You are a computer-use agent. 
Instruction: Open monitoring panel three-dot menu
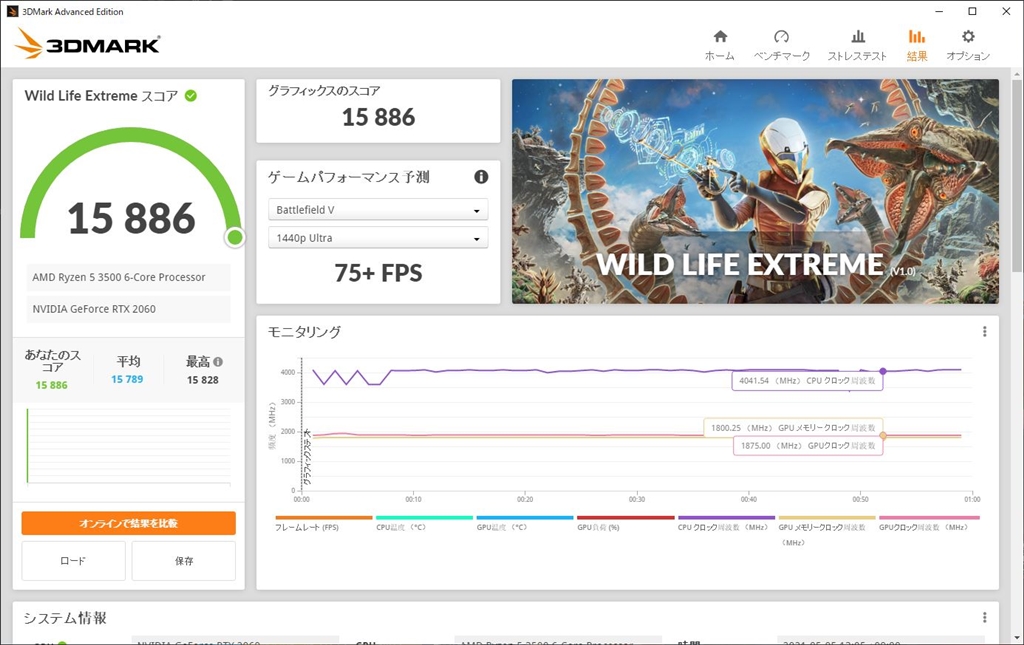point(985,332)
